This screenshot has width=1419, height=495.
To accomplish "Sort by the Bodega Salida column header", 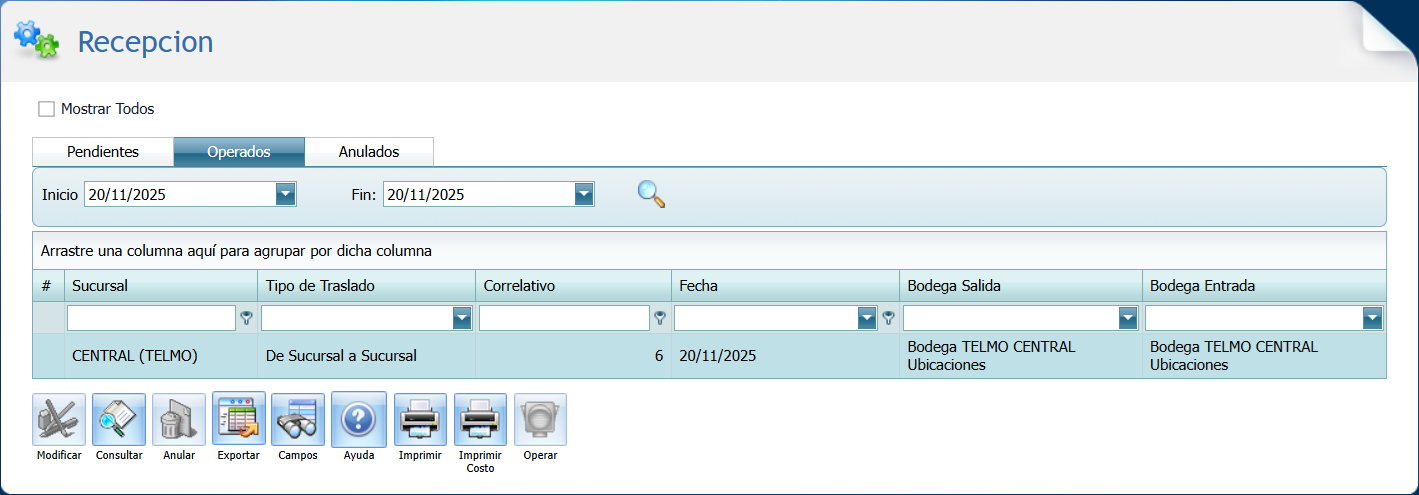I will [x=1021, y=286].
